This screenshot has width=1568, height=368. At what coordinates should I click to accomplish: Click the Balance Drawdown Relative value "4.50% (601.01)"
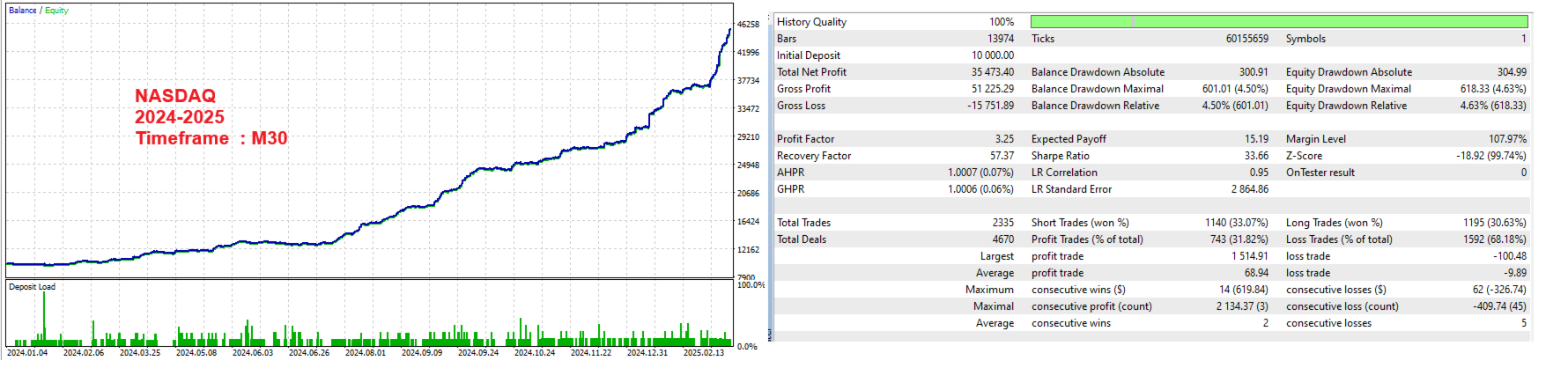click(x=1236, y=106)
